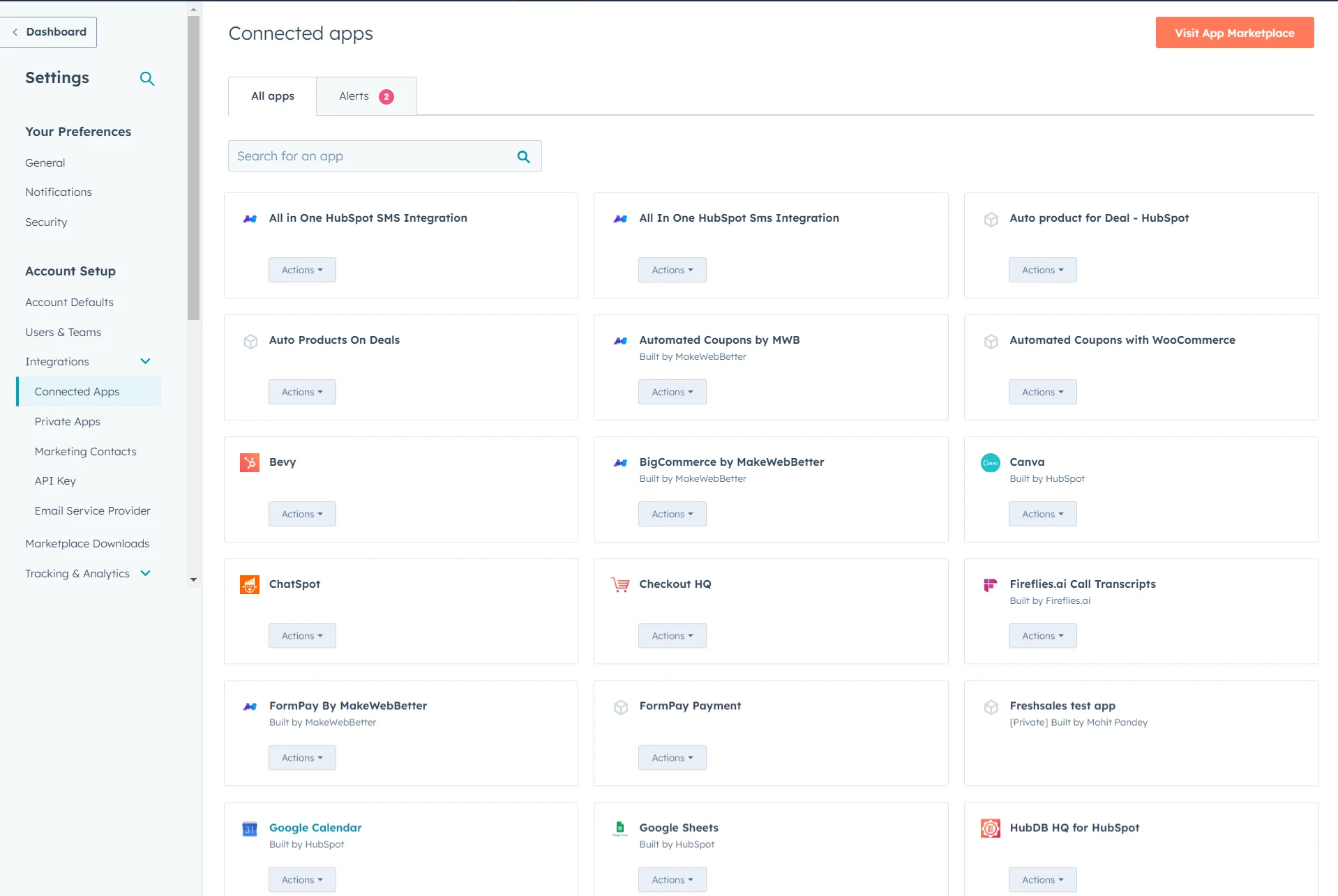This screenshot has height=896, width=1338.
Task: Select the Canva app icon
Action: pyautogui.click(x=989, y=462)
